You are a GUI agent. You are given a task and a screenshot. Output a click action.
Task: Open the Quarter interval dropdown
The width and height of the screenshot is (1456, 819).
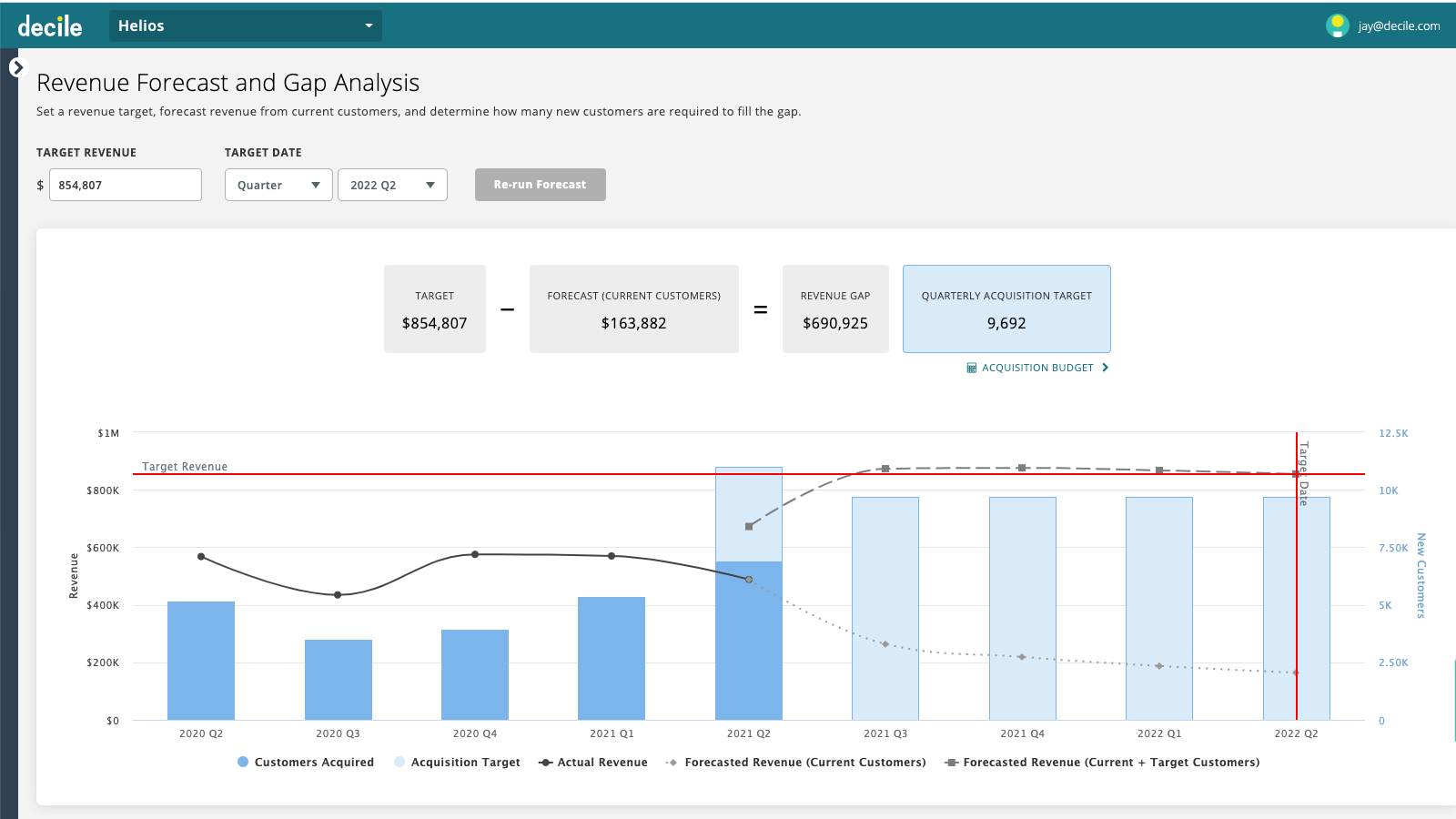tap(278, 185)
